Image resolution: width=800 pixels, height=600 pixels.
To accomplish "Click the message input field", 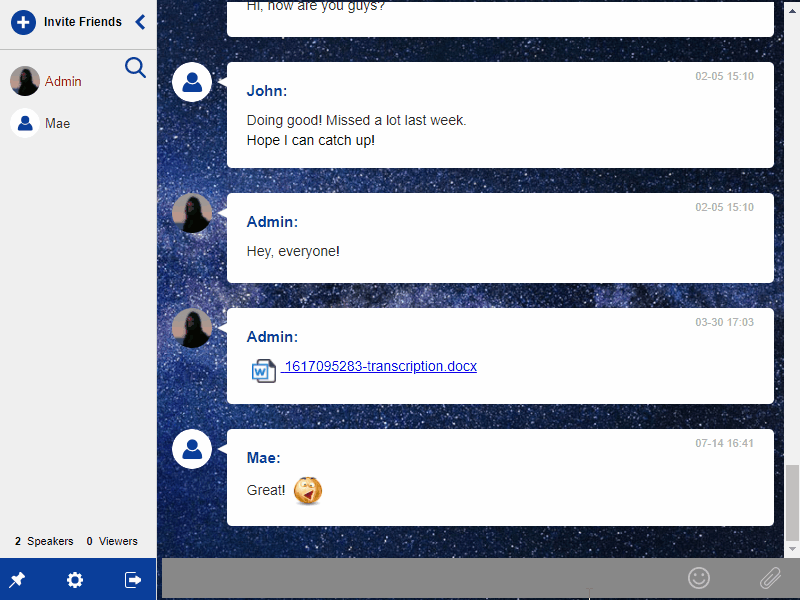I will click(420, 578).
